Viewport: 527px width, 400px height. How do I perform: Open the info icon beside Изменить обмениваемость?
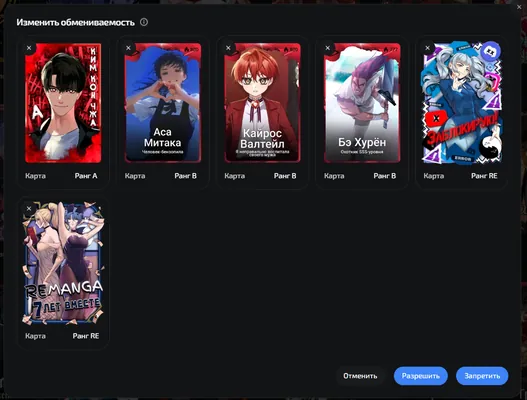[144, 22]
